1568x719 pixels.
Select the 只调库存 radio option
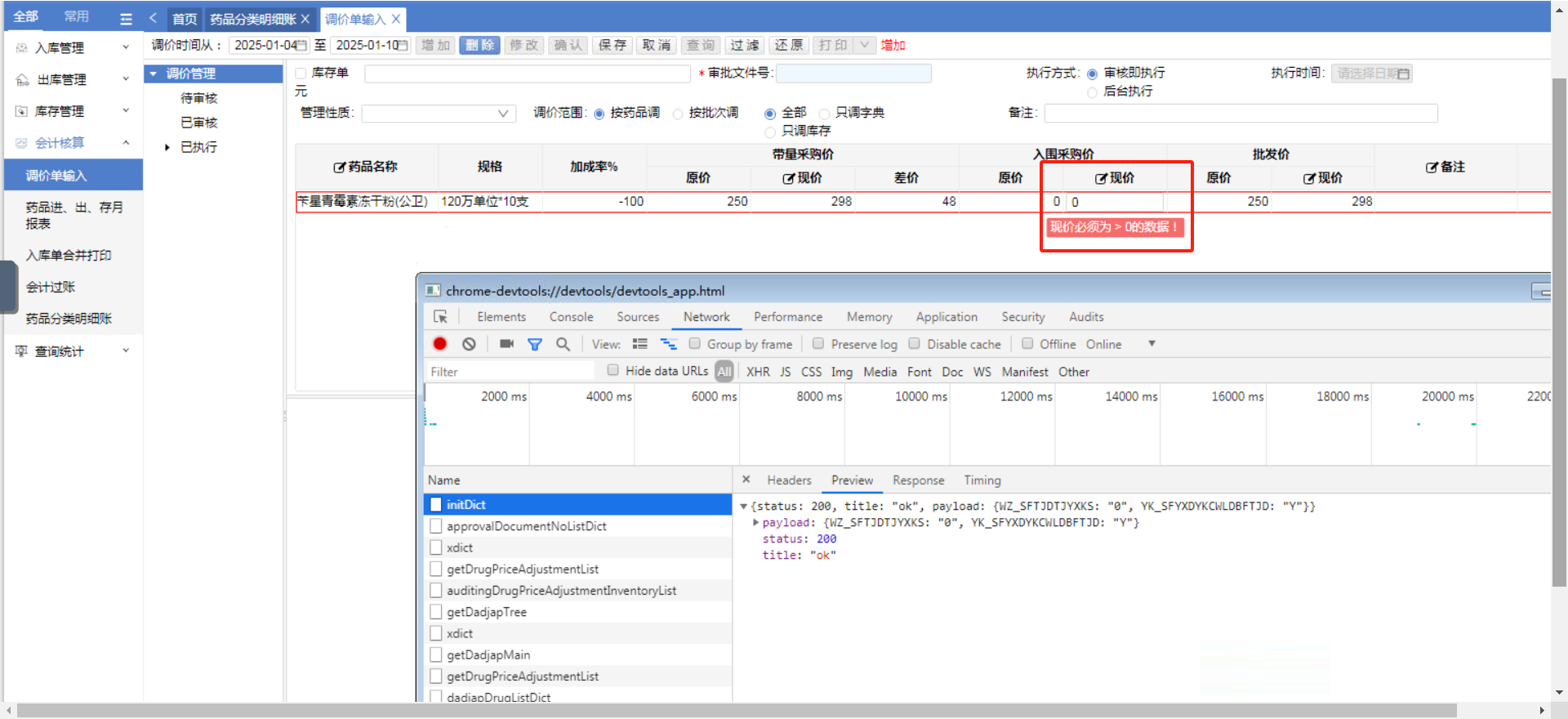point(769,132)
